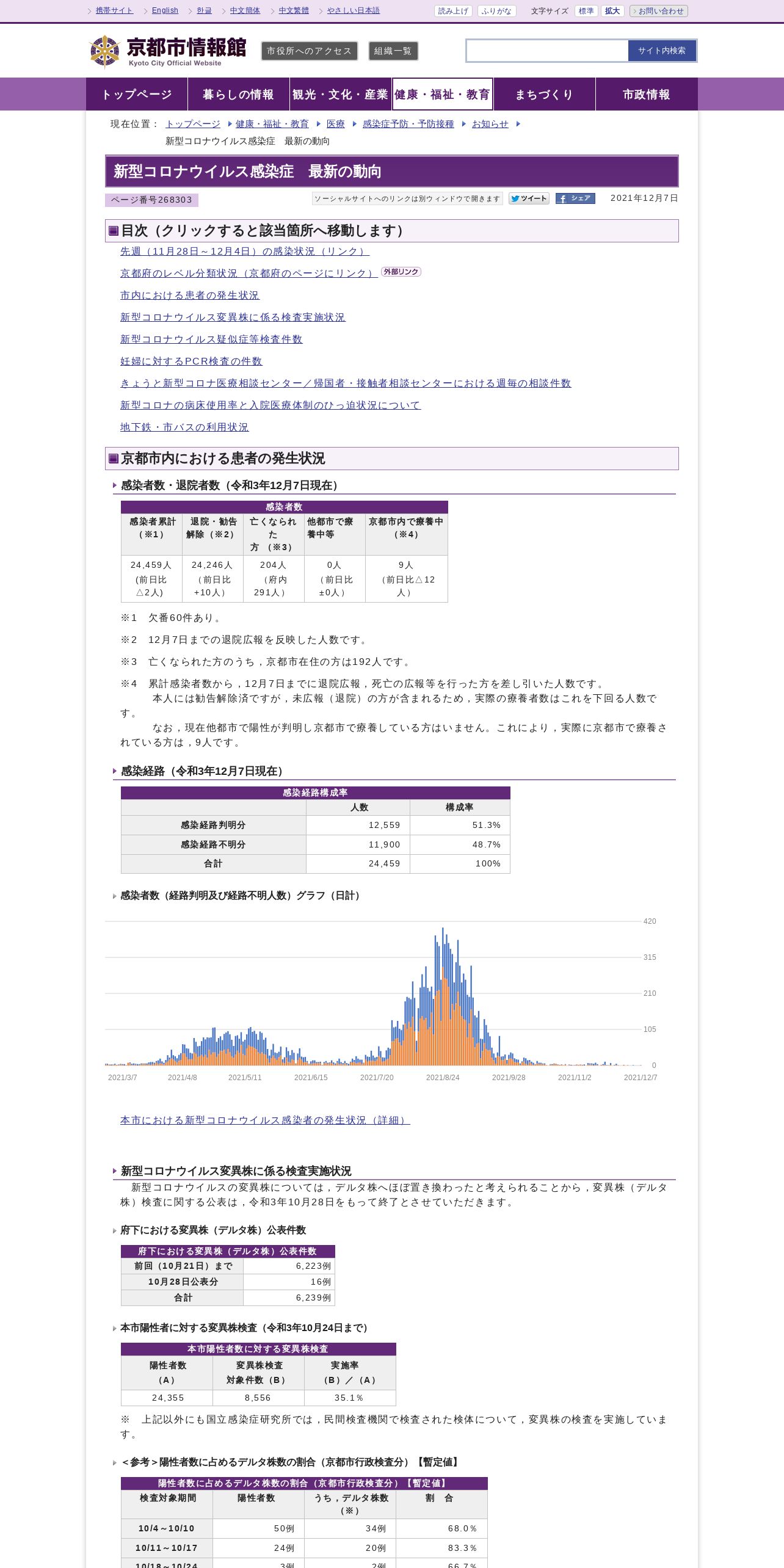Open 先週(11月28日～12月4日)の感染状況 link

245,252
